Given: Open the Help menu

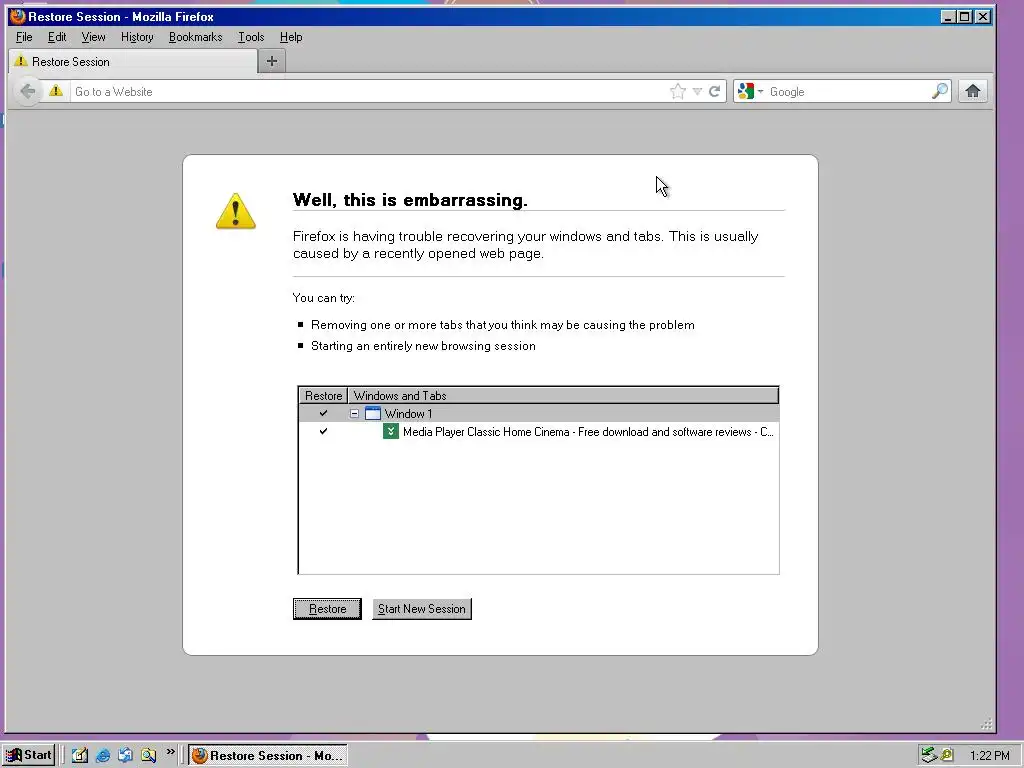Looking at the screenshot, I should click(291, 37).
